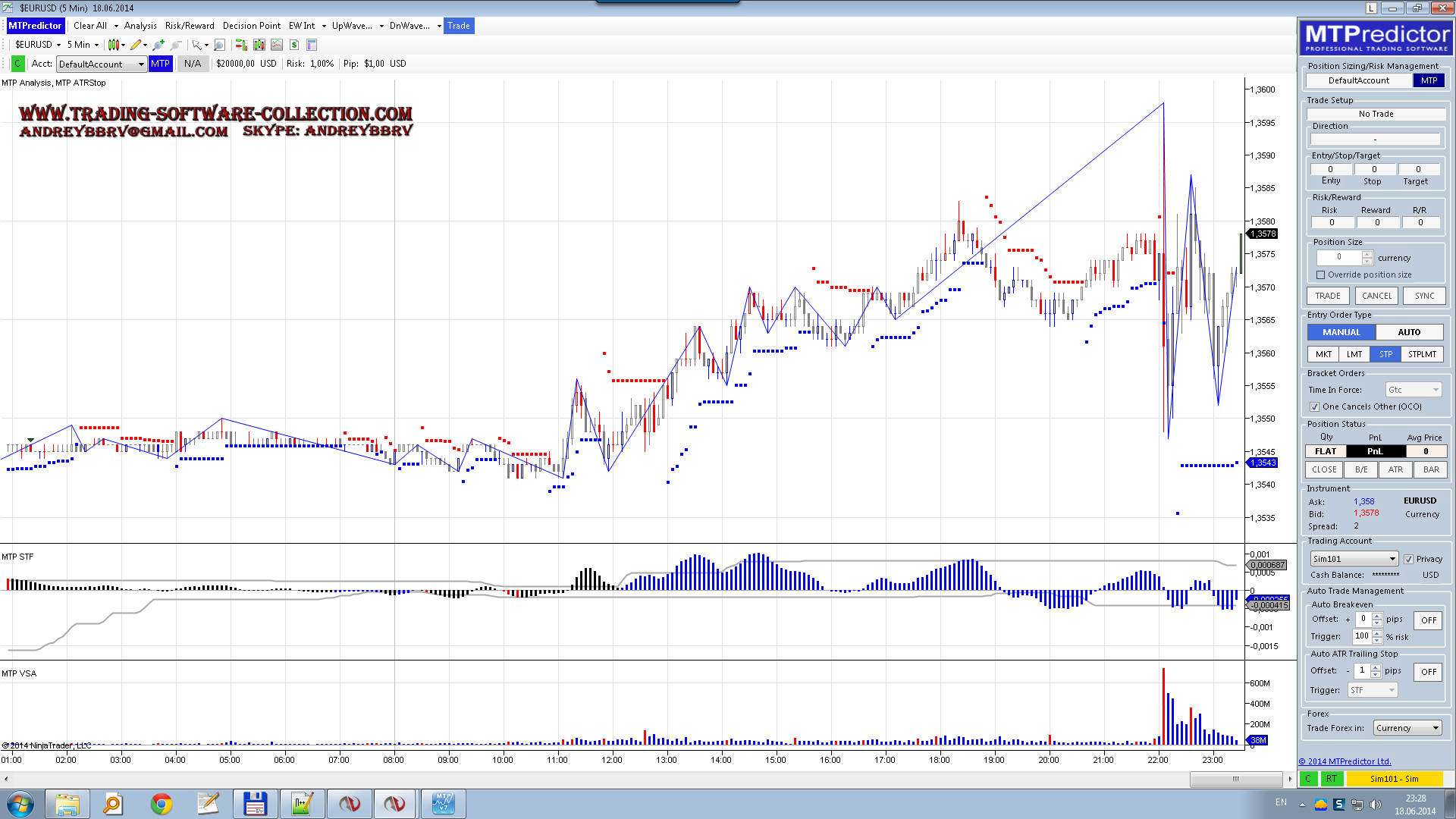Open the data box table icon
The image size is (1456, 819).
pos(311,45)
